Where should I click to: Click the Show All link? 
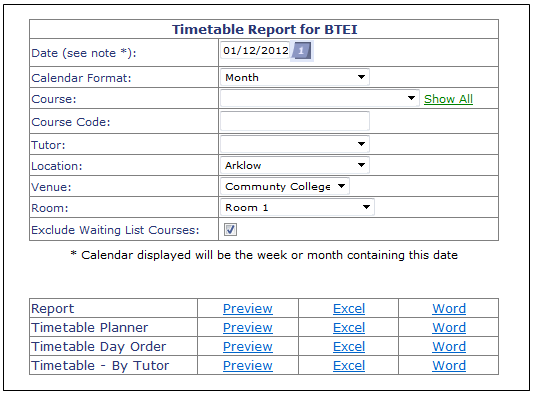pos(448,99)
